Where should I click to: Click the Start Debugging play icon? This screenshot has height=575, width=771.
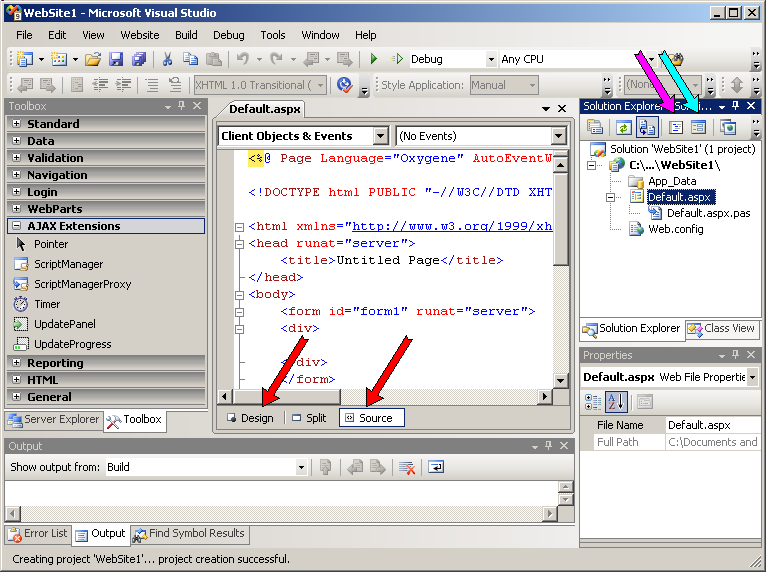coord(374,59)
